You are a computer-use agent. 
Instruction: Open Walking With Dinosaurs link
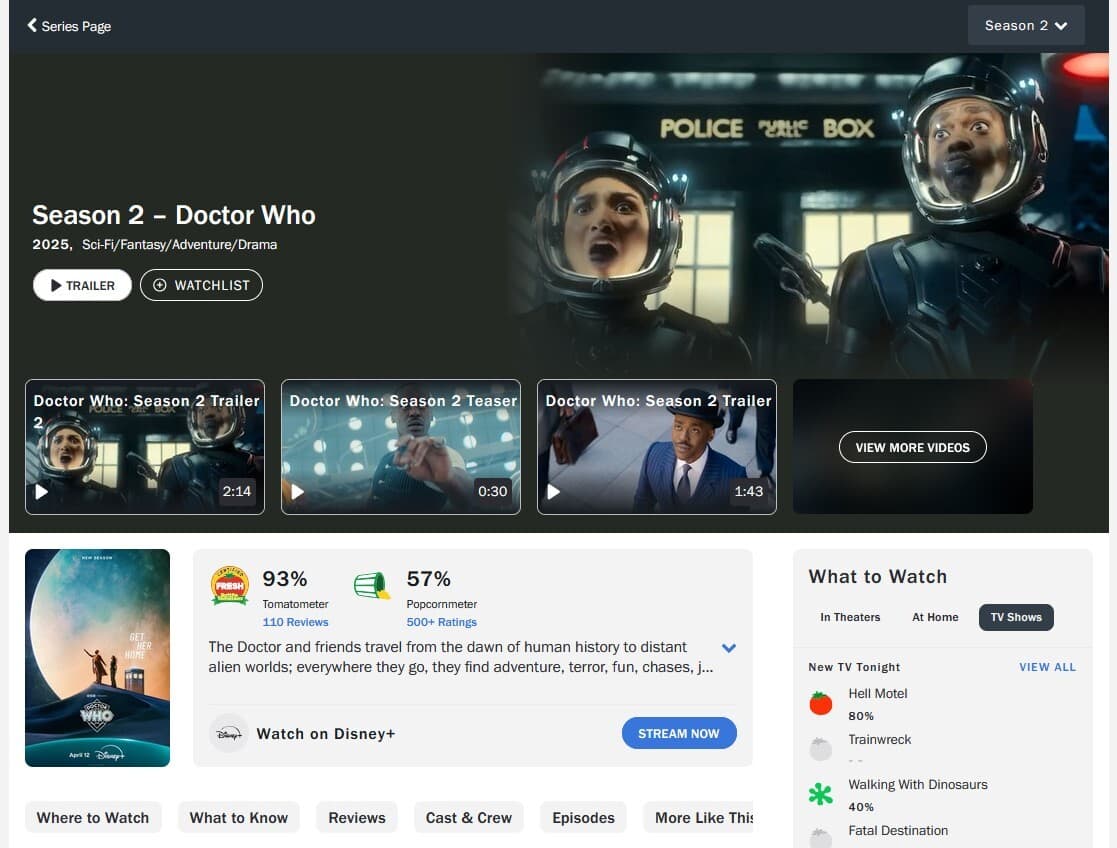(x=918, y=785)
